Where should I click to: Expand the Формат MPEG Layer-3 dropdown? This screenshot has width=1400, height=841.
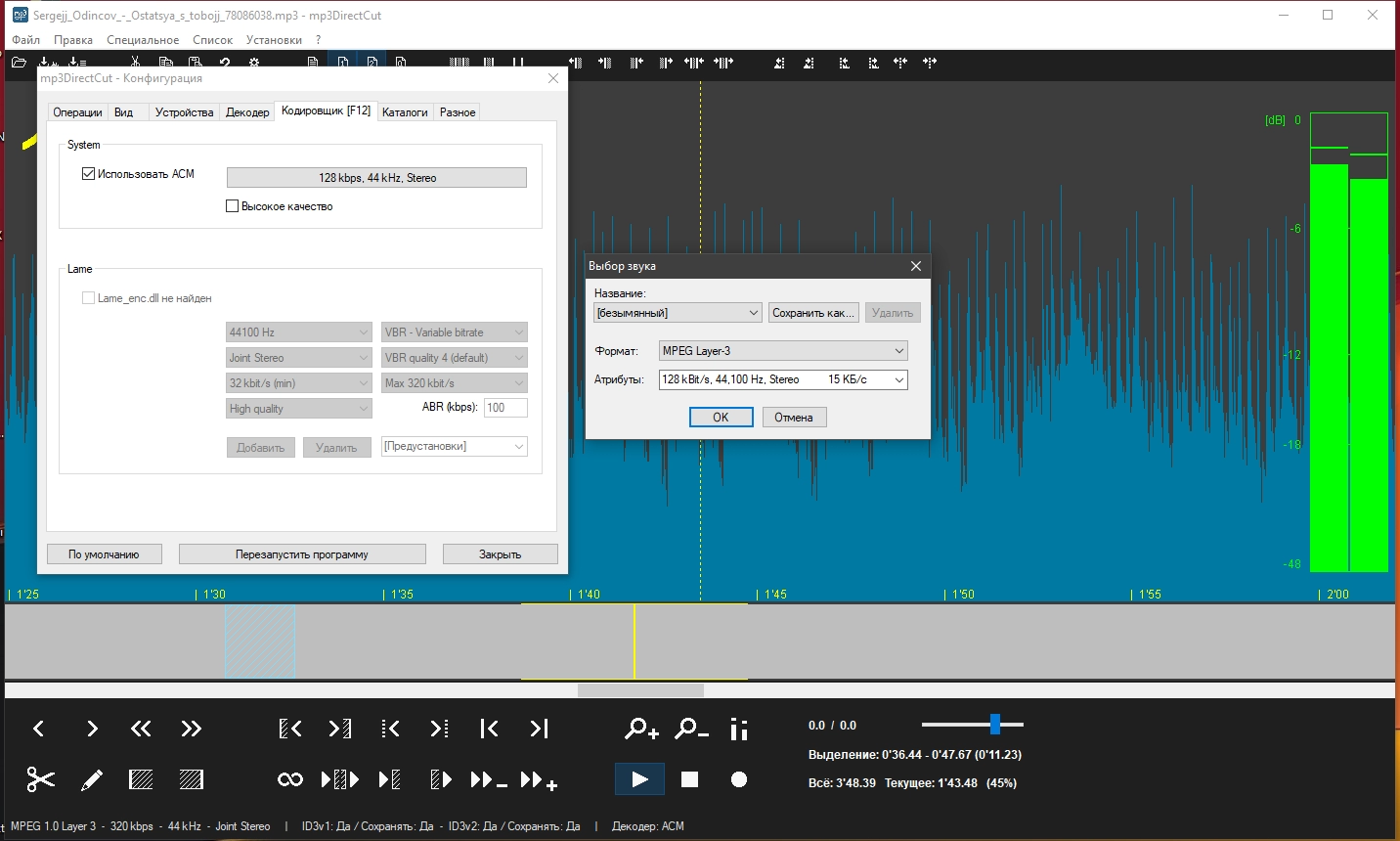tap(783, 351)
